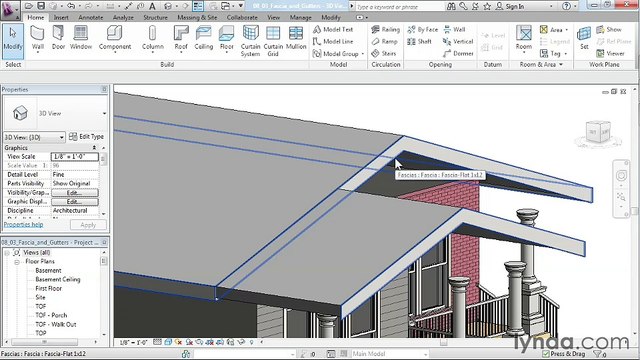Viewport: 640px width, 360px height.
Task: Choose the Door tool
Action: [x=58, y=38]
